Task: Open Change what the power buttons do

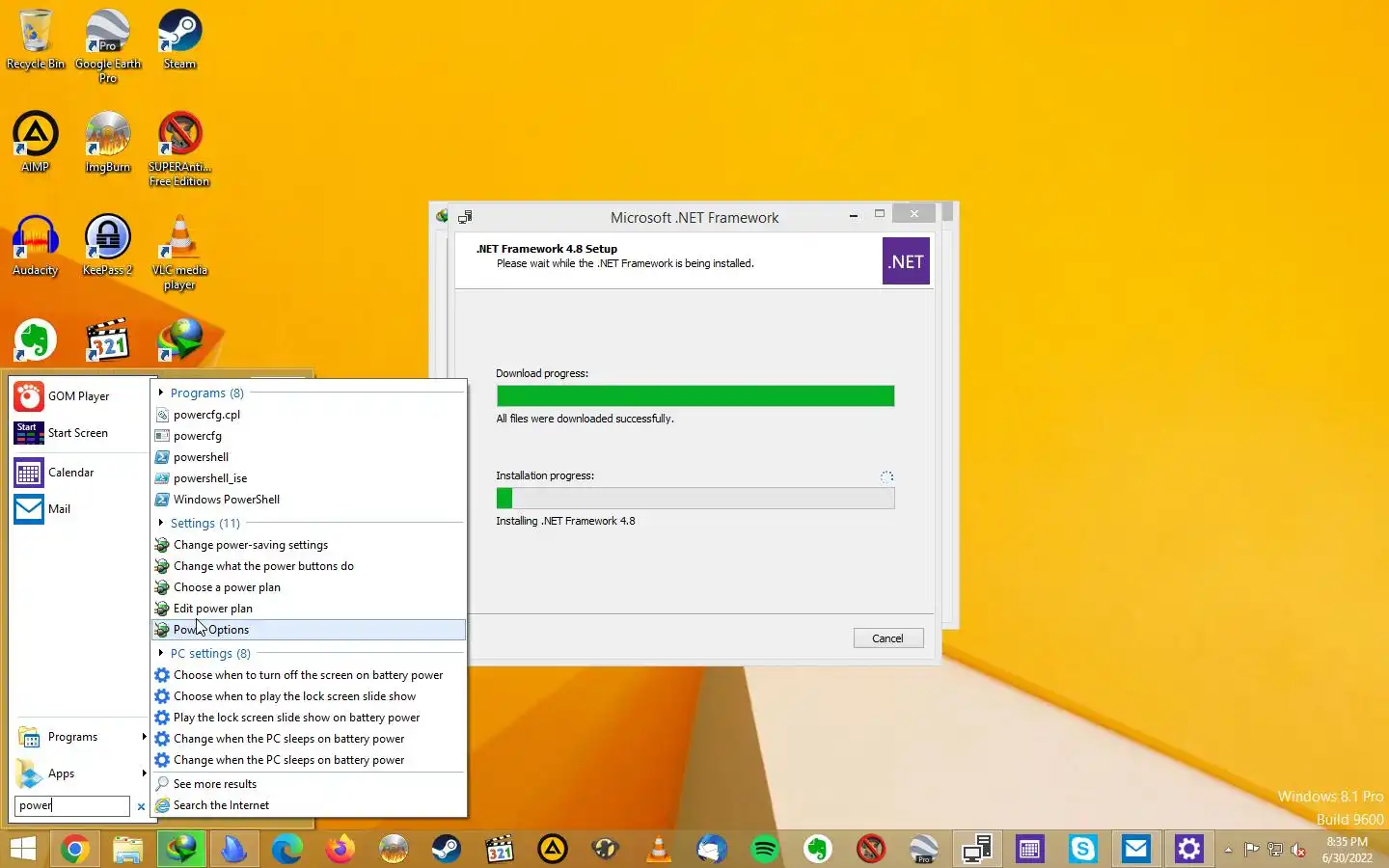Action: (x=309, y=566)
